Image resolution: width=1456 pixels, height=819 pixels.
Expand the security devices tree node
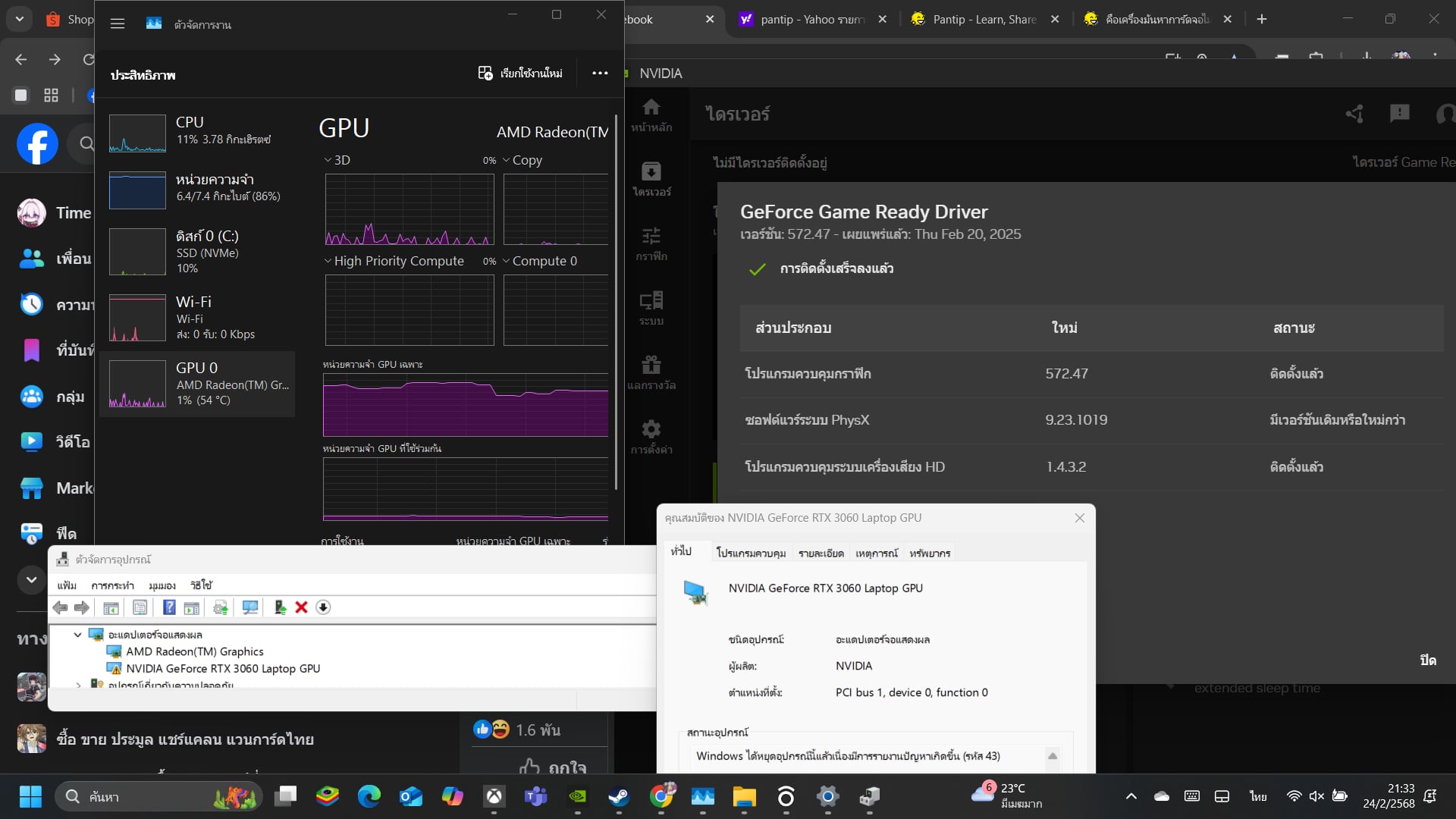pyautogui.click(x=77, y=685)
